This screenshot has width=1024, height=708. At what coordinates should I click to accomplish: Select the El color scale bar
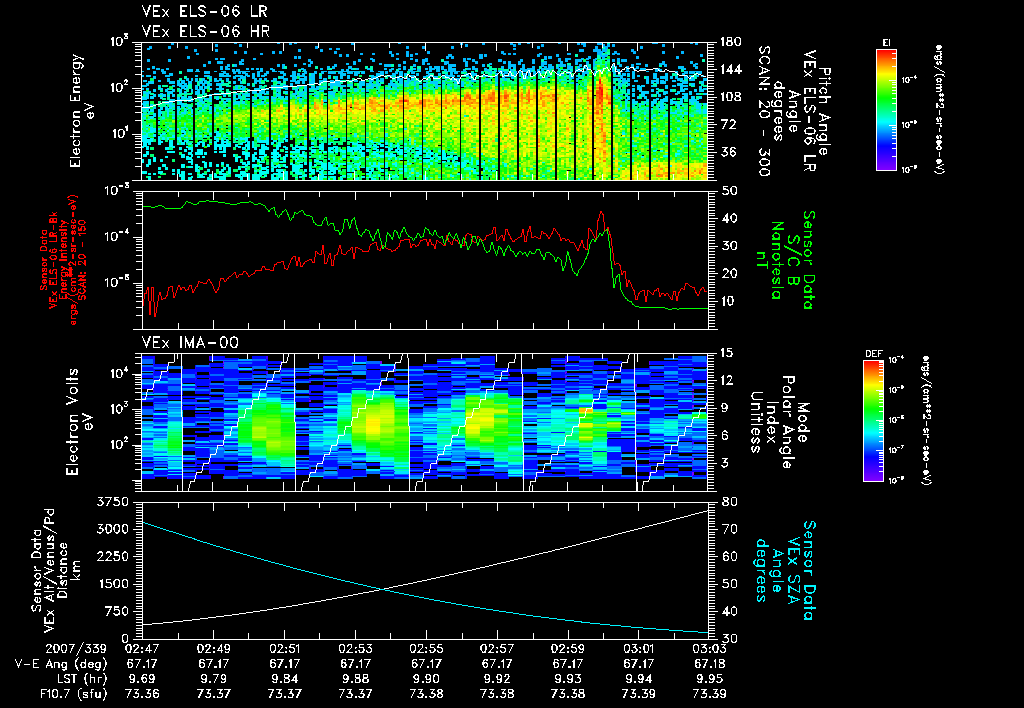click(x=886, y=110)
